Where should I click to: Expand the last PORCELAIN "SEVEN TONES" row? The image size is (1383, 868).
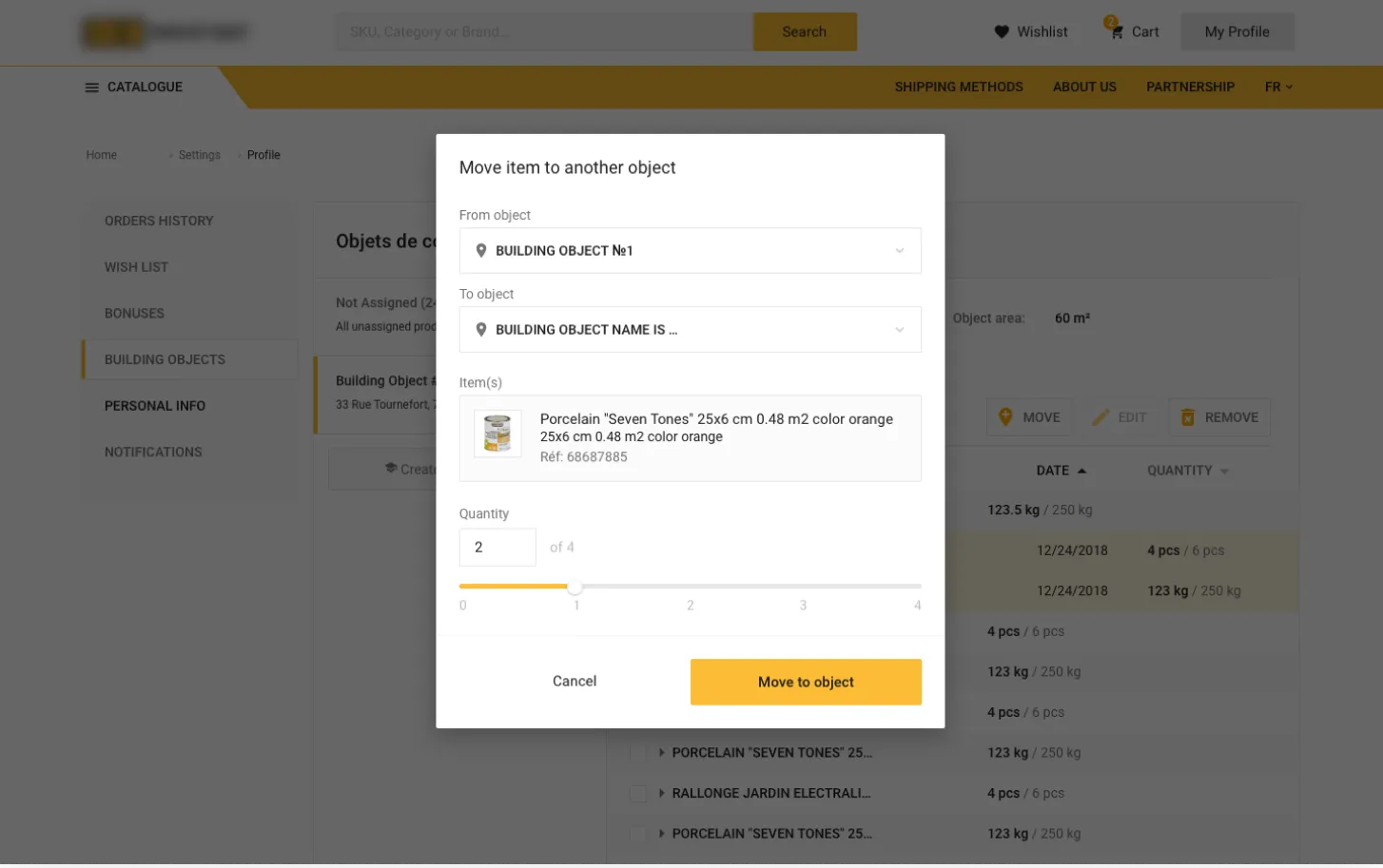point(661,834)
